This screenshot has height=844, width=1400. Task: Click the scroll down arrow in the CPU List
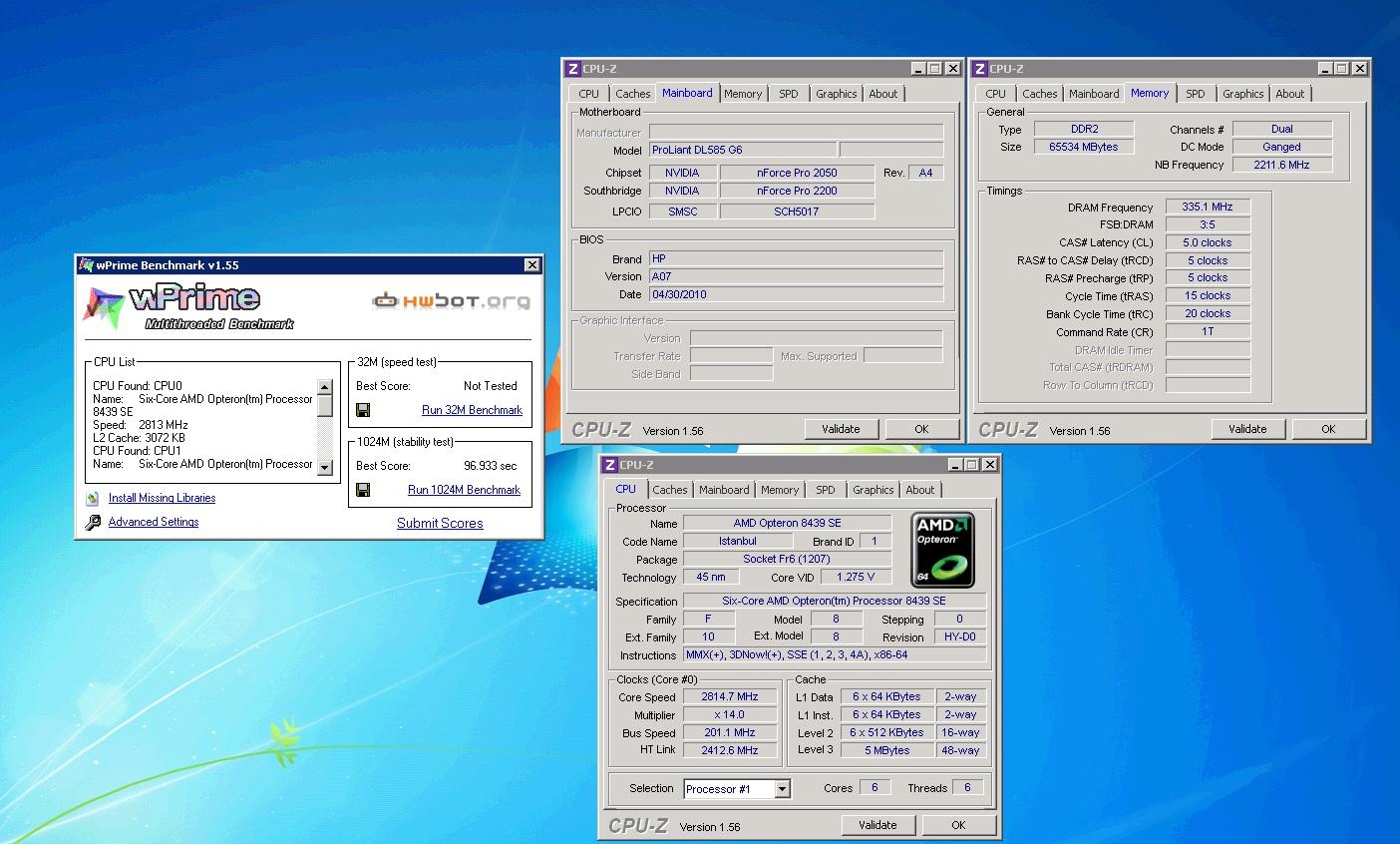tap(324, 467)
